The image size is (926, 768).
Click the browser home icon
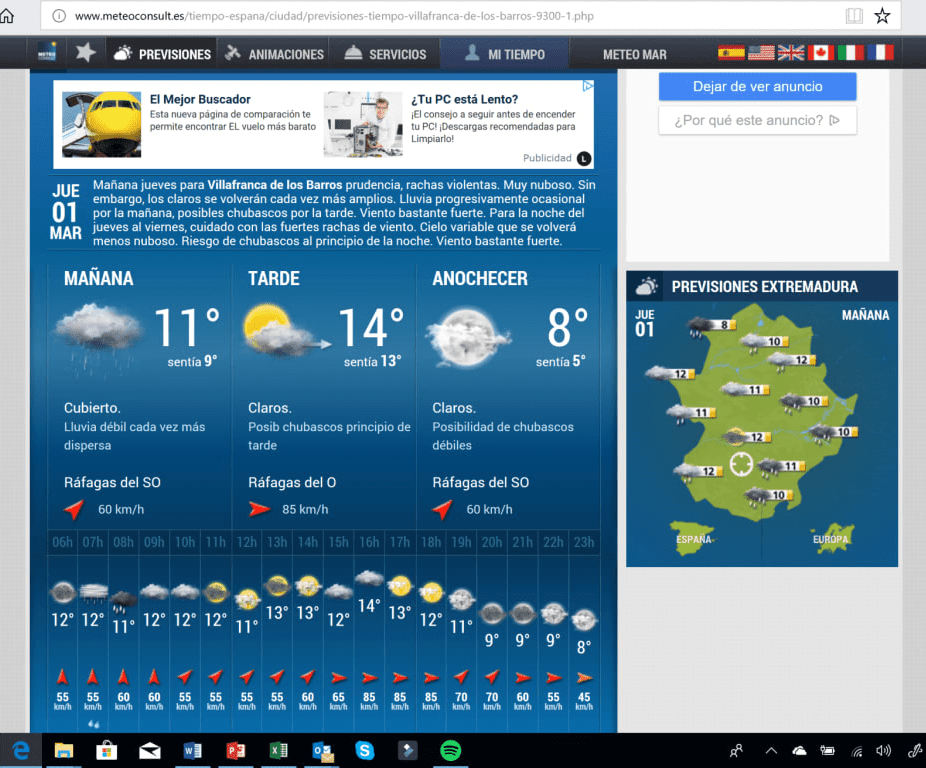coord(7,15)
